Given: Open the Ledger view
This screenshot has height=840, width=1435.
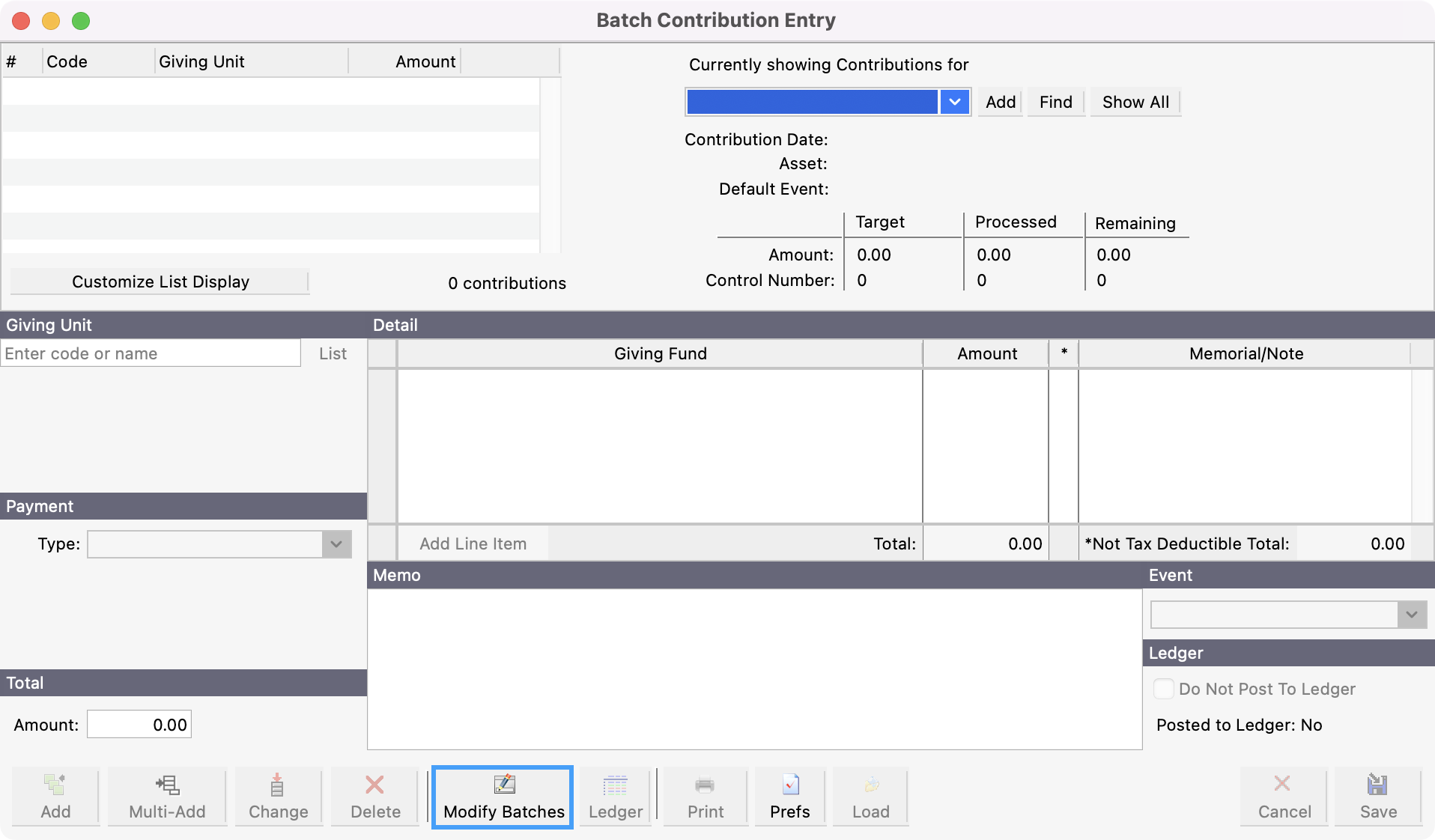Looking at the screenshot, I should click(x=614, y=796).
